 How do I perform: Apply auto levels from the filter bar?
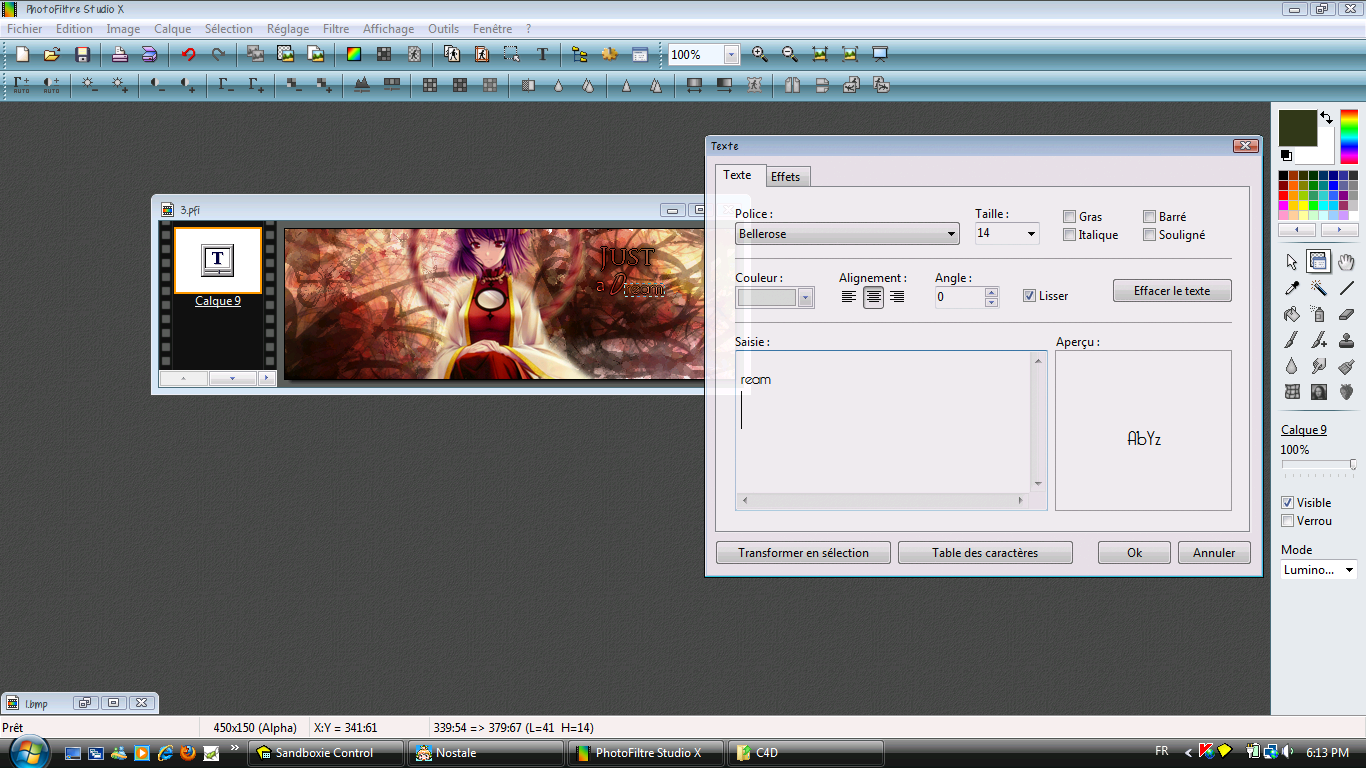[x=22, y=86]
